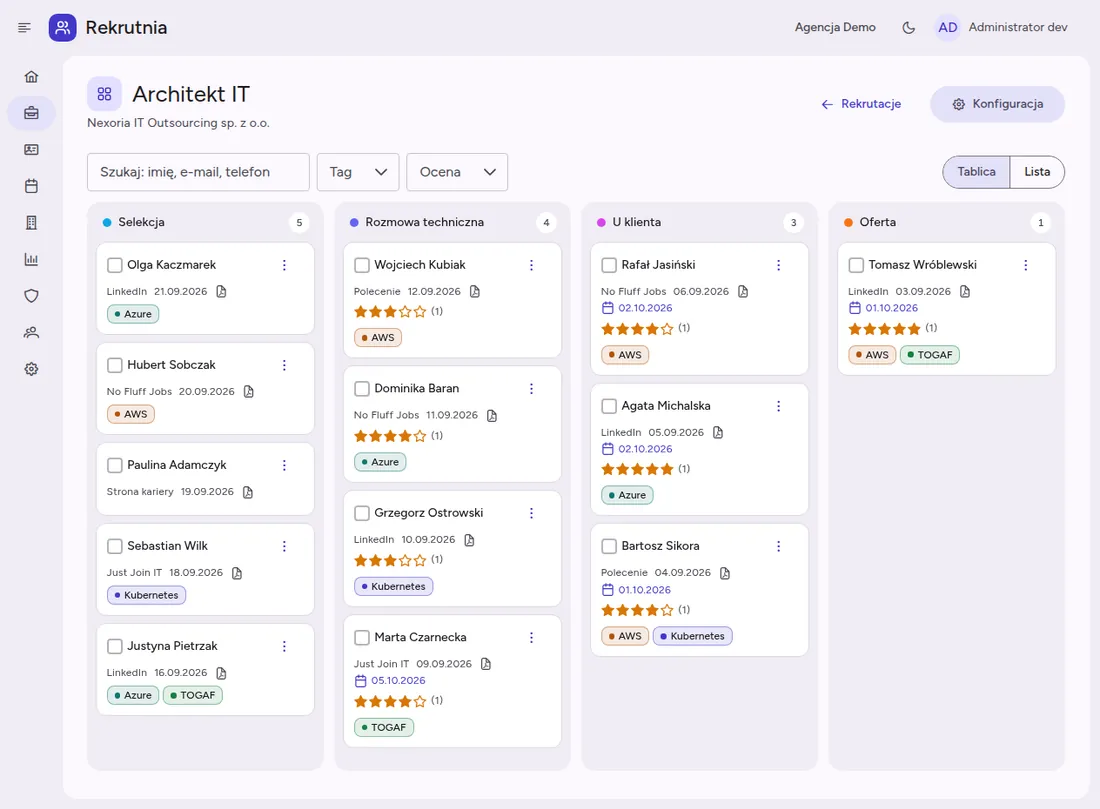Open the briefcase recruitments sidebar icon
The image size is (1100, 809).
[x=32, y=113]
